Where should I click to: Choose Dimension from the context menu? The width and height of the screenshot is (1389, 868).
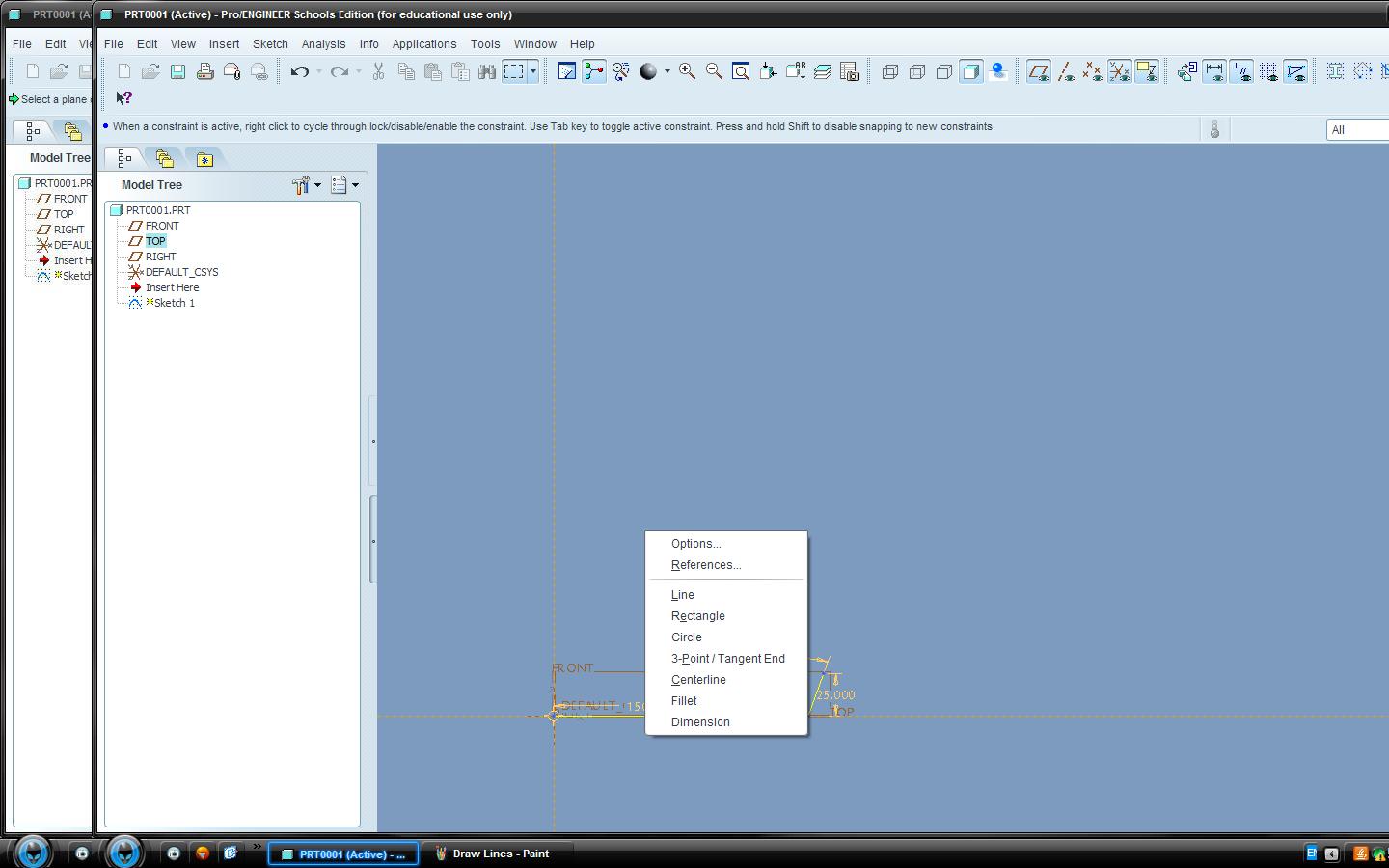[x=700, y=722]
